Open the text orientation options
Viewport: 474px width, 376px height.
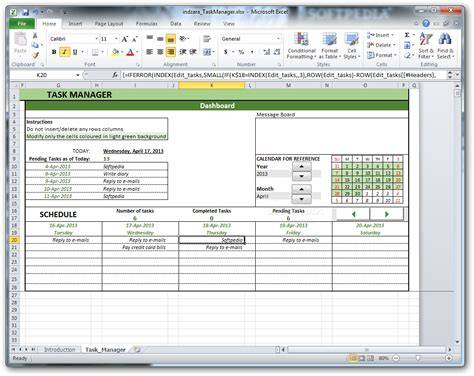184,39
